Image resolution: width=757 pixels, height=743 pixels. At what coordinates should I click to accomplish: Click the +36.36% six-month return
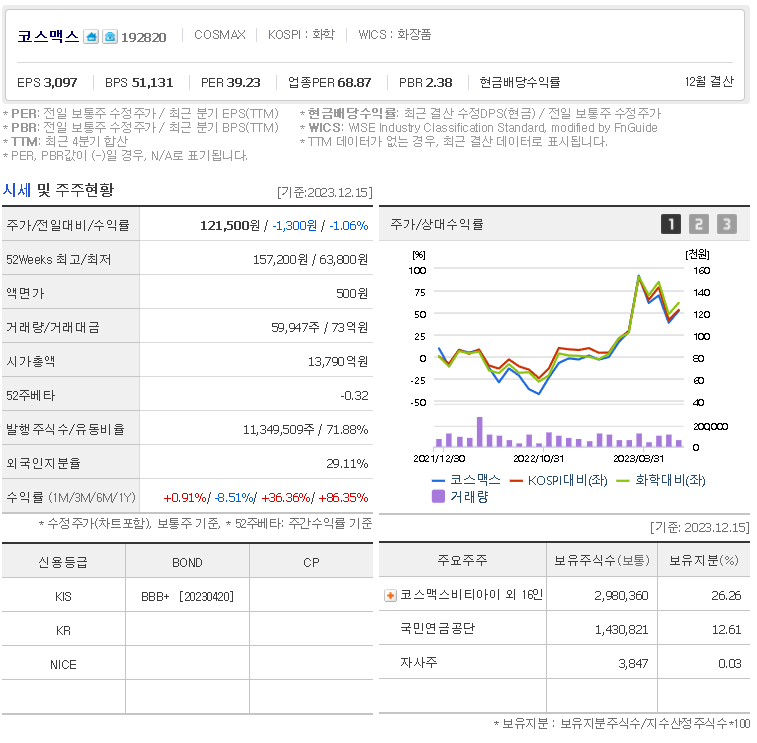coord(286,498)
